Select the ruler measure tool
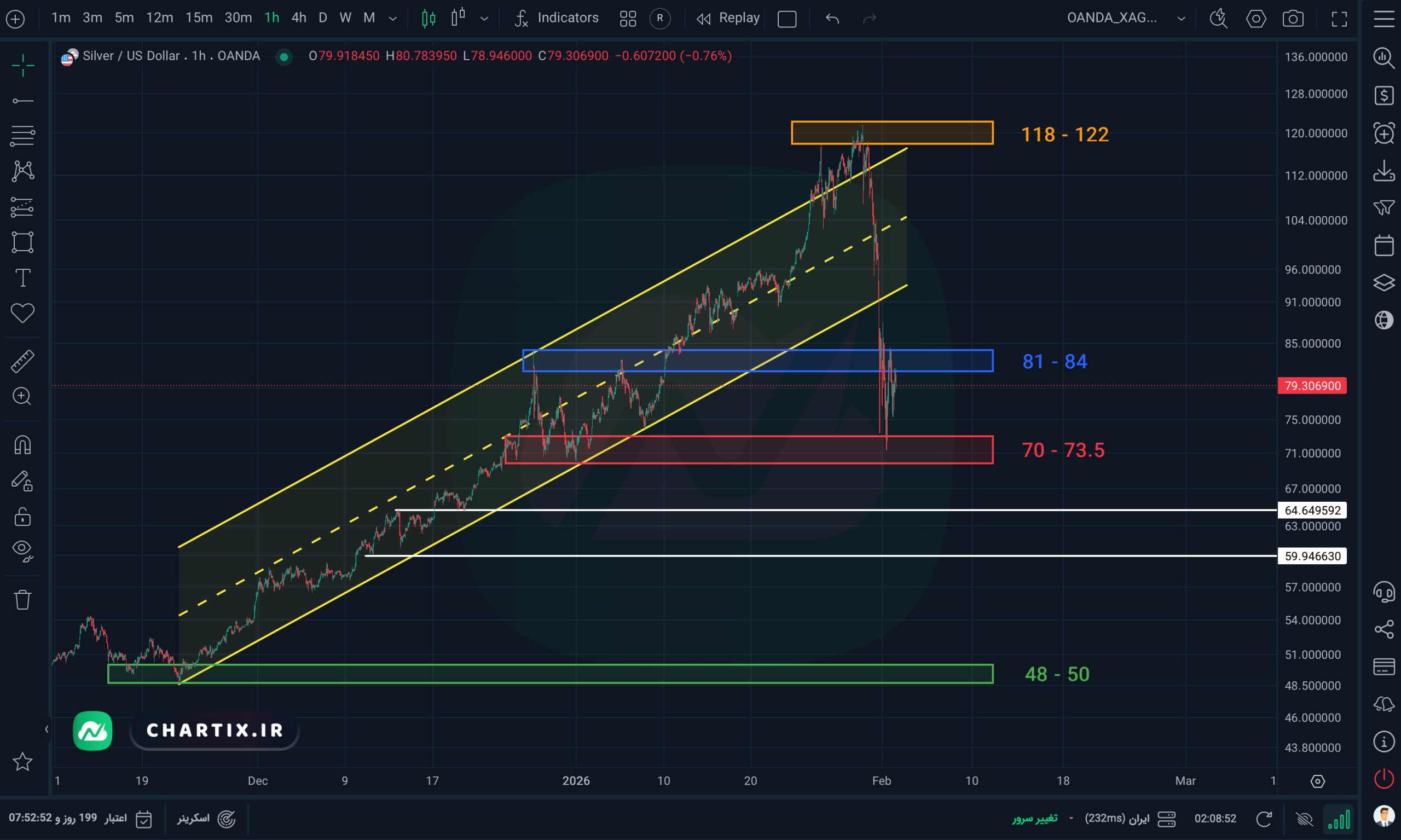Image resolution: width=1401 pixels, height=840 pixels. 22,361
